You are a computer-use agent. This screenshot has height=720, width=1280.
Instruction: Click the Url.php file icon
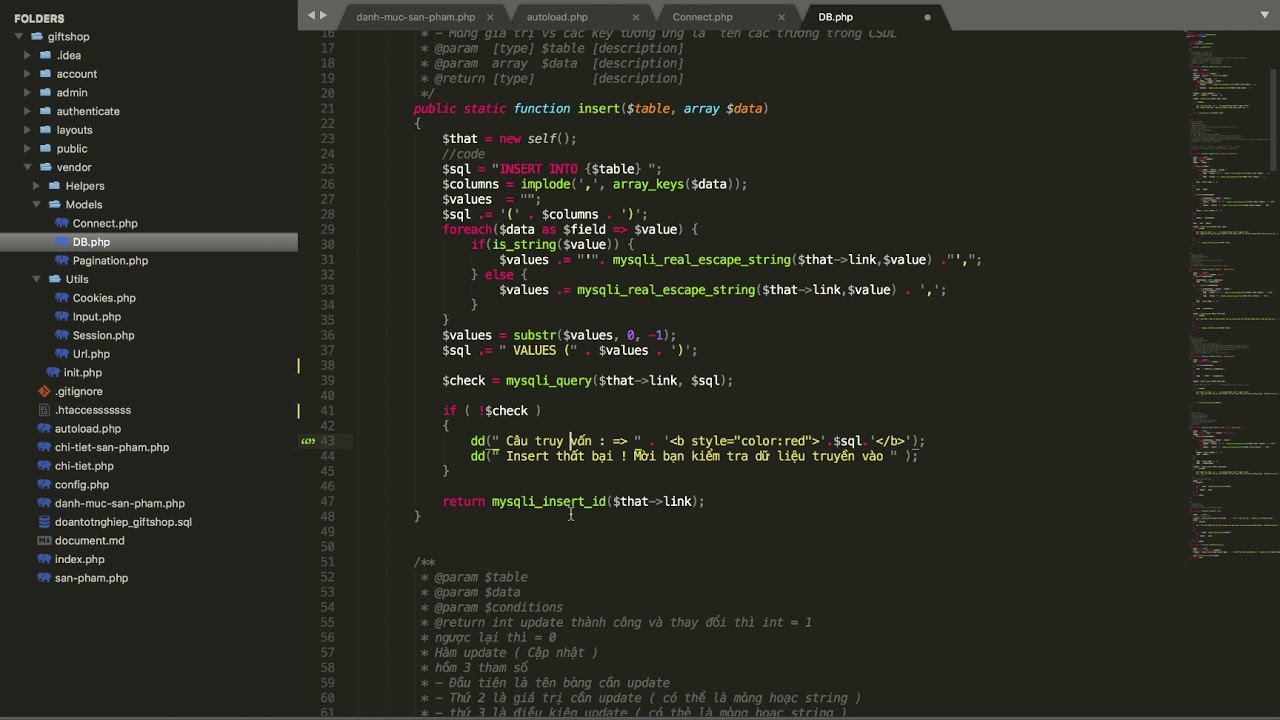(x=62, y=354)
